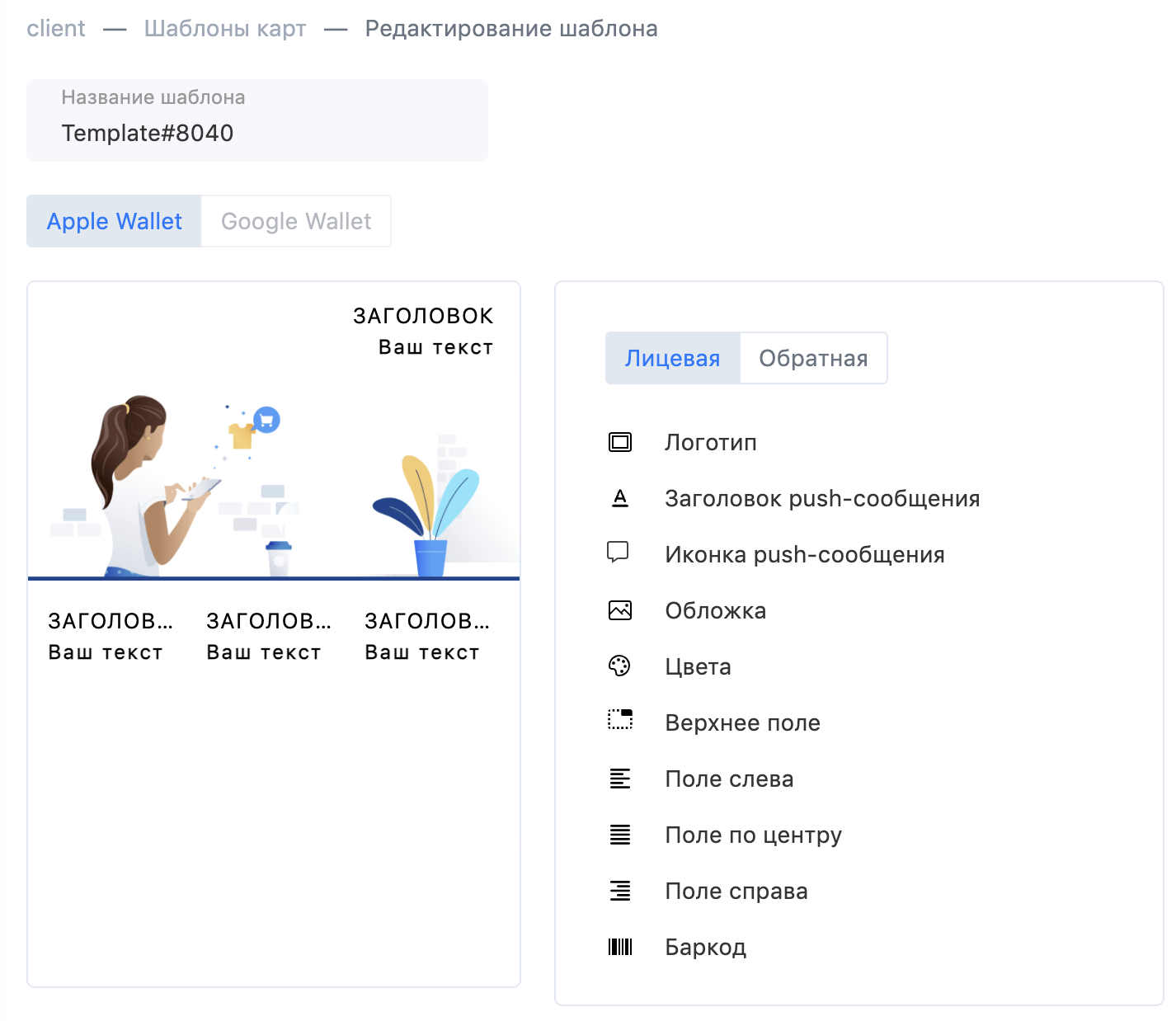Switch to the Google Wallet tab
The width and height of the screenshot is (1176, 1021).
tap(296, 221)
